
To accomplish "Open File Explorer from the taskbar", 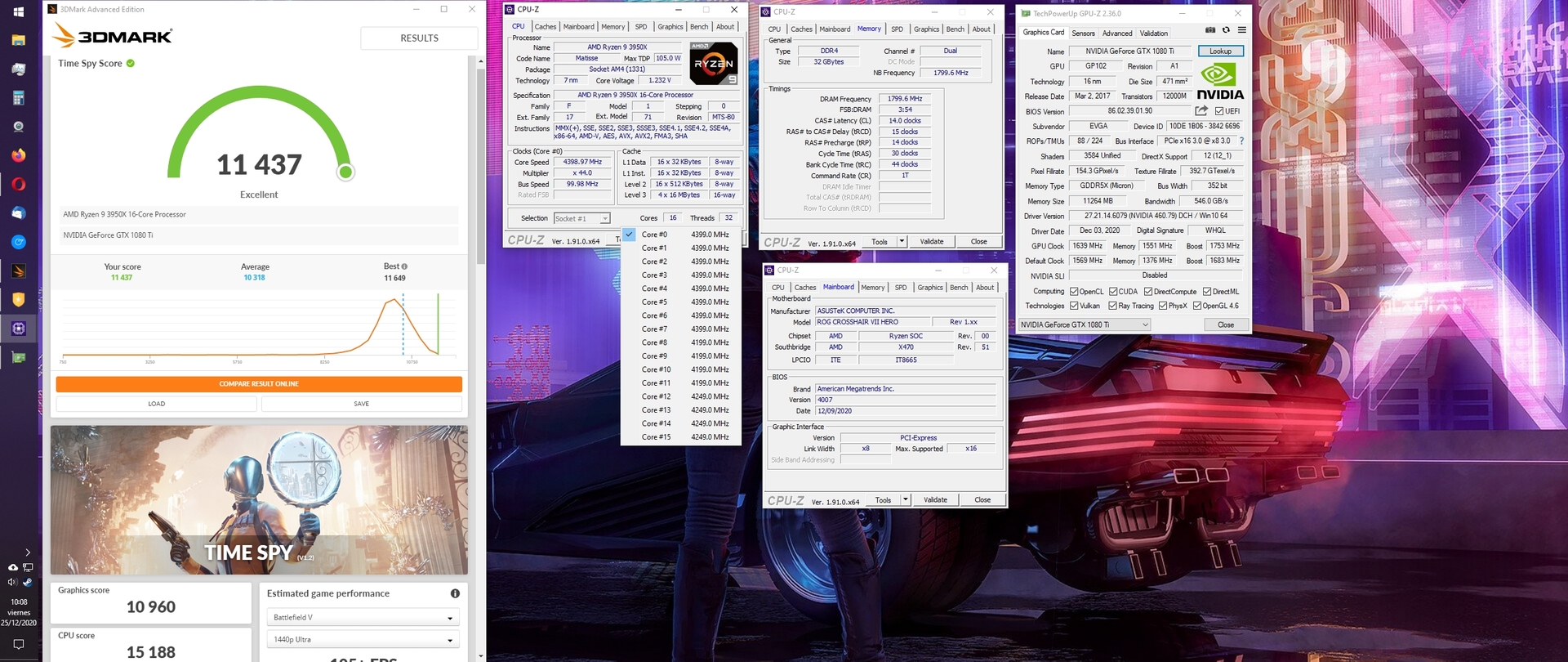I will click(x=18, y=40).
